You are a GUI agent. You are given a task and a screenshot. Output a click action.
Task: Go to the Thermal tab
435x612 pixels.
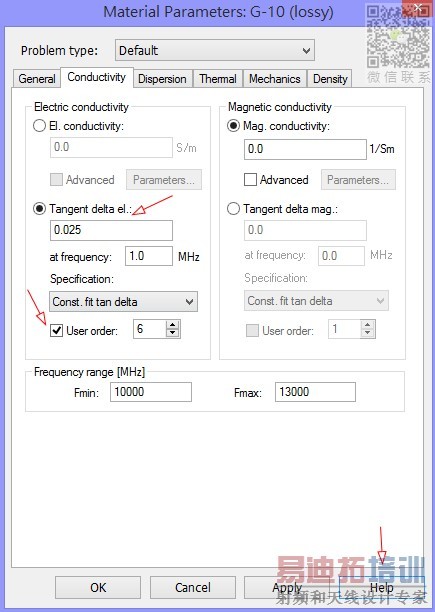click(218, 79)
